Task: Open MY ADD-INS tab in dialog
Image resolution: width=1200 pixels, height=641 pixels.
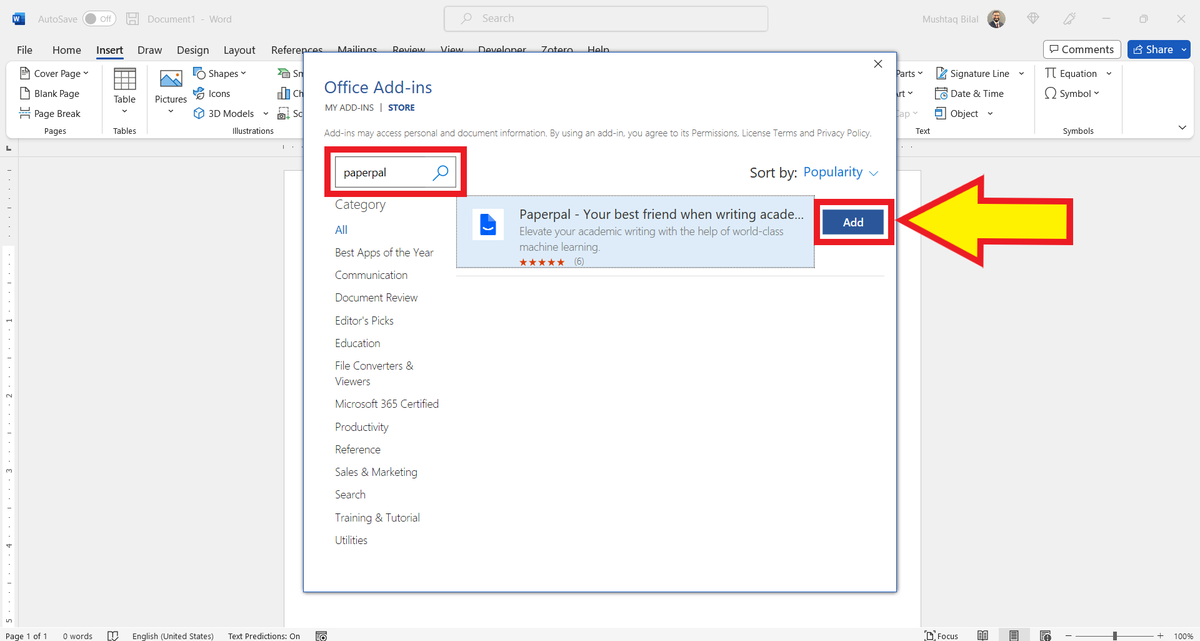Action: [x=349, y=107]
